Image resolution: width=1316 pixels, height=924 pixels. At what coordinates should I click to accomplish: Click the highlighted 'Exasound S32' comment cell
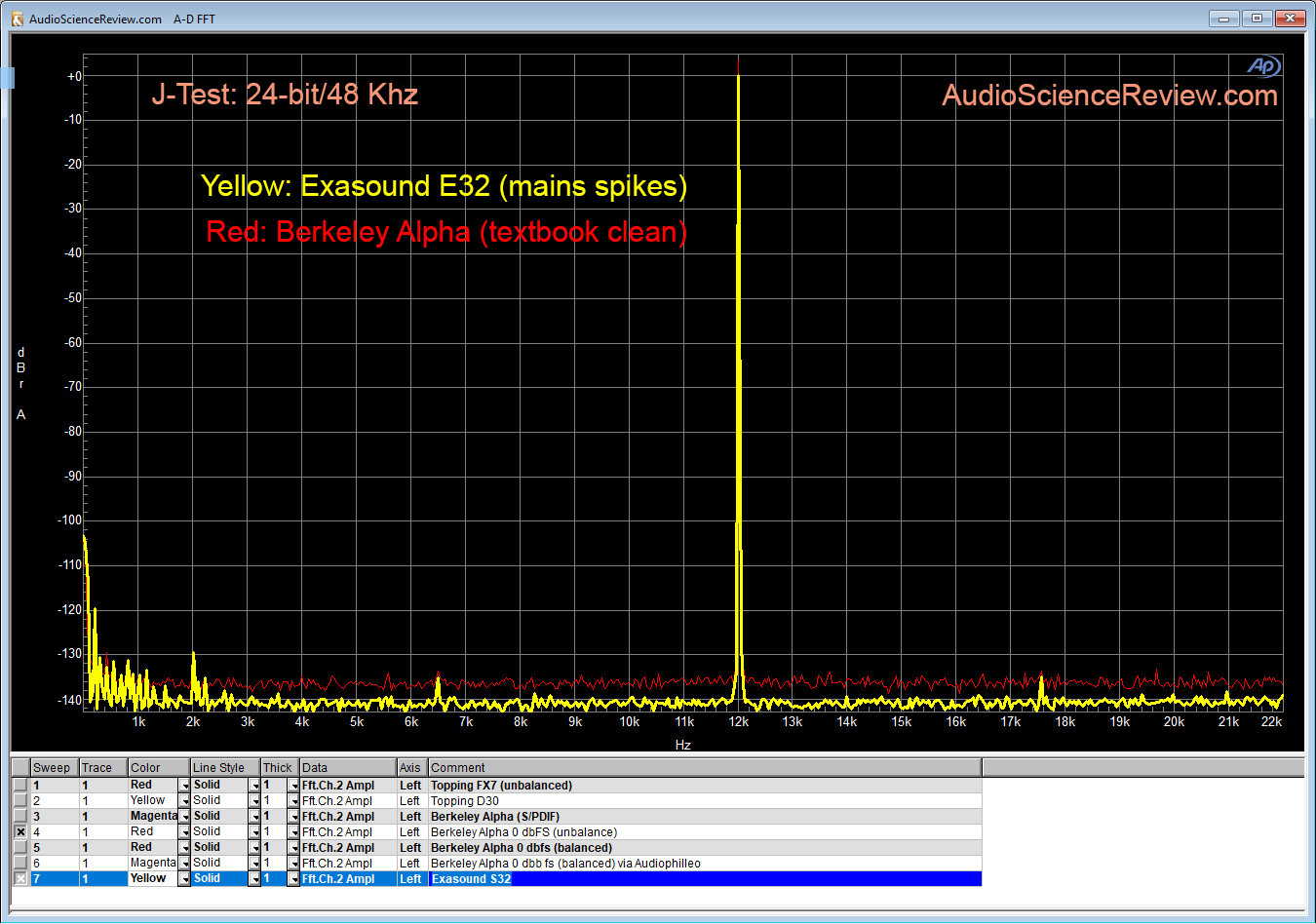pyautogui.click(x=705, y=879)
